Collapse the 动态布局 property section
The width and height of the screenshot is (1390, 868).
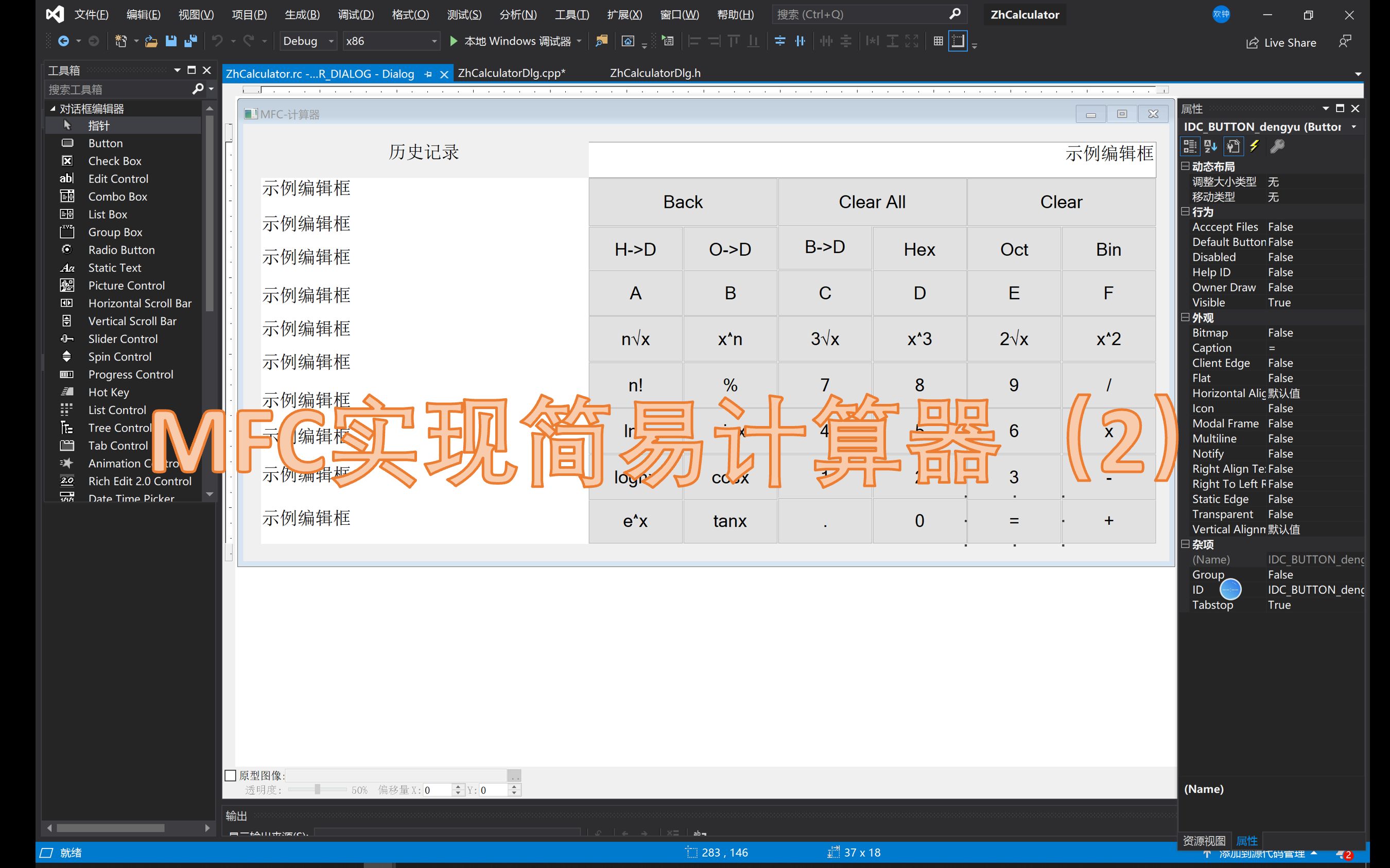pyautogui.click(x=1185, y=166)
